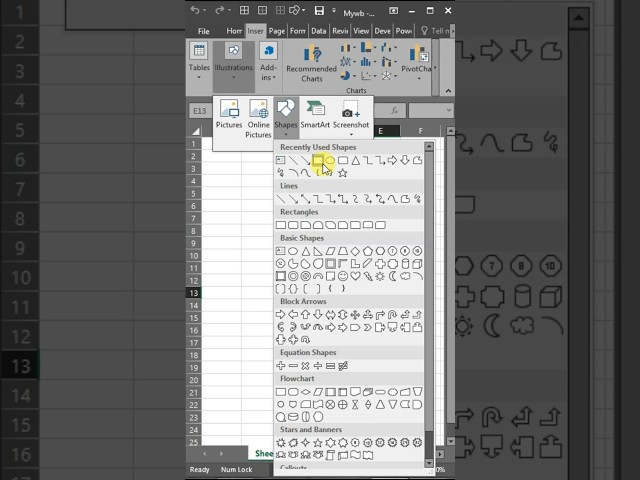Screen dimensions: 640x480
Task: Switch to the Home tab
Action: 234,31
